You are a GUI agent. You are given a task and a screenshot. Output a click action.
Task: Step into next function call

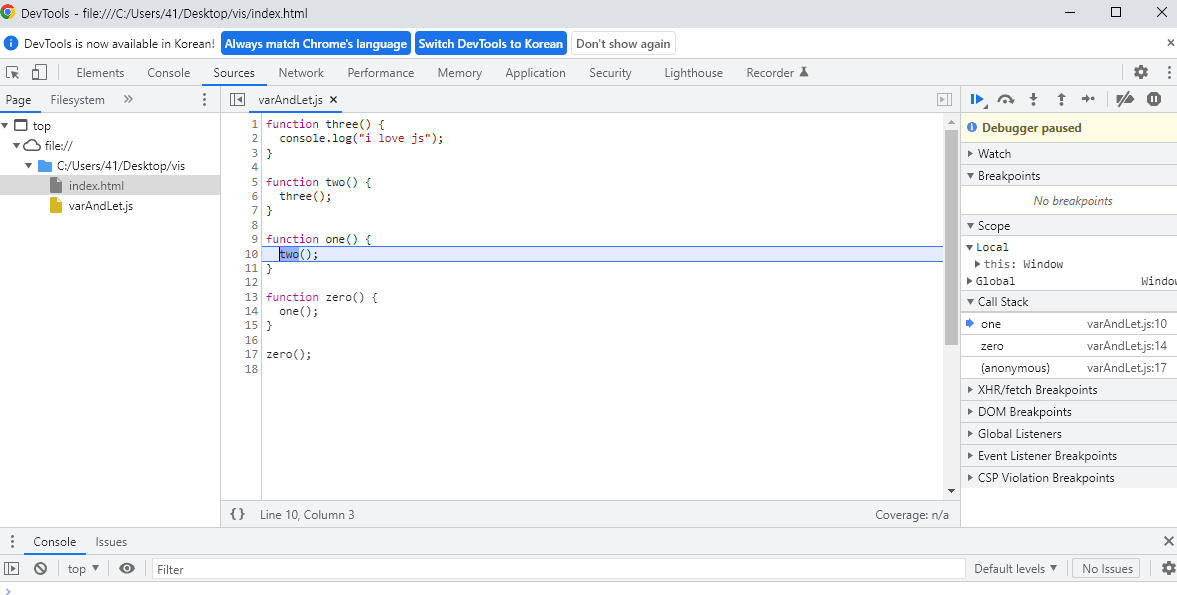[1034, 99]
